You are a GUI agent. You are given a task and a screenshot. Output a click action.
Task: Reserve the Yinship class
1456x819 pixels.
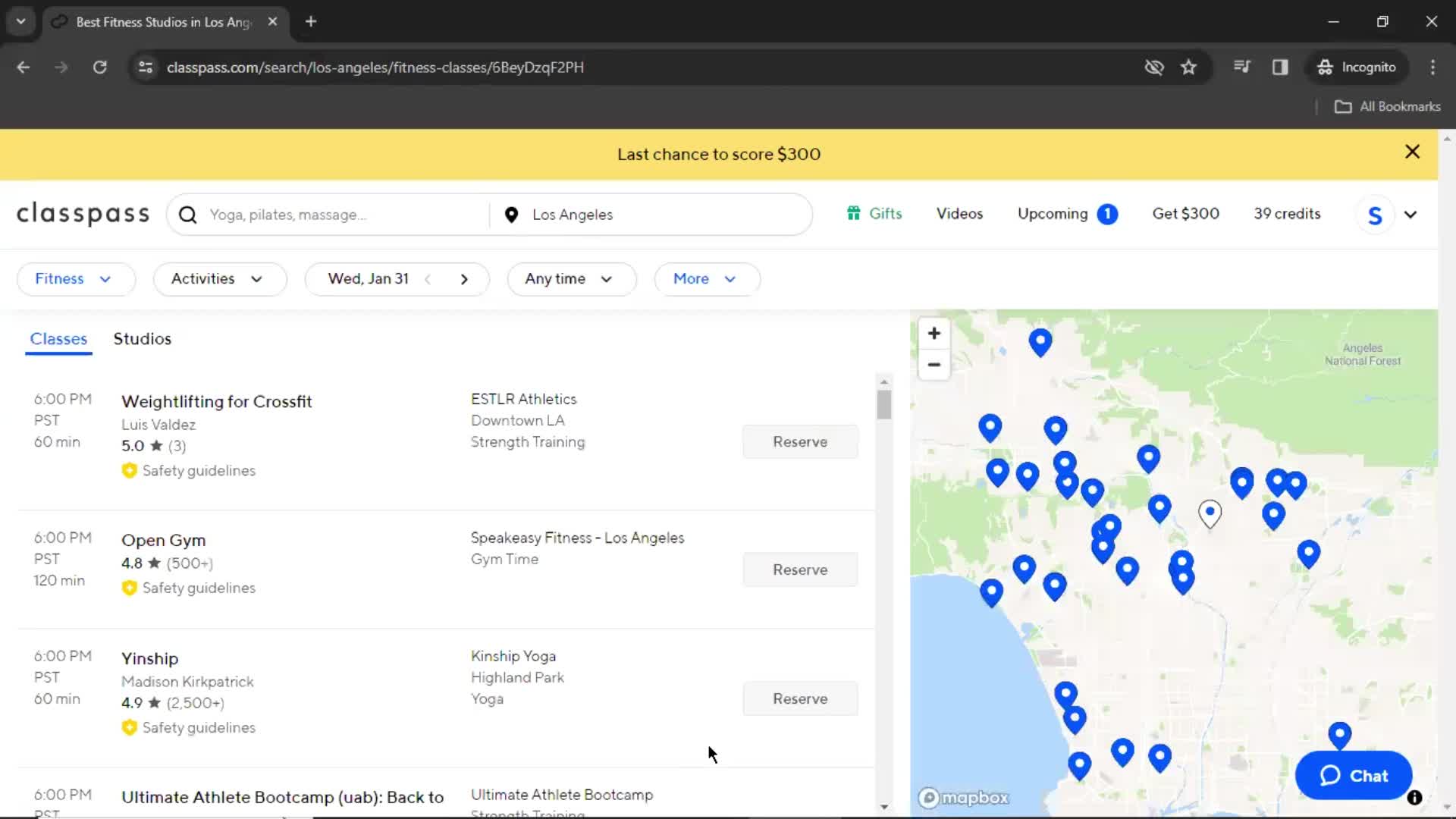point(800,699)
